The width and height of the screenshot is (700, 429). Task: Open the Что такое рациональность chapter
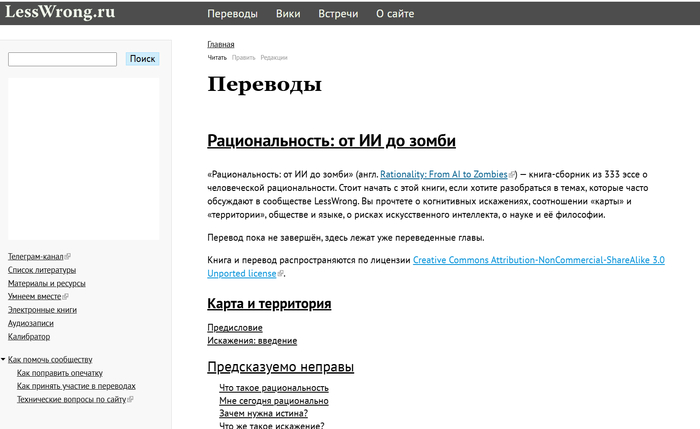point(273,387)
